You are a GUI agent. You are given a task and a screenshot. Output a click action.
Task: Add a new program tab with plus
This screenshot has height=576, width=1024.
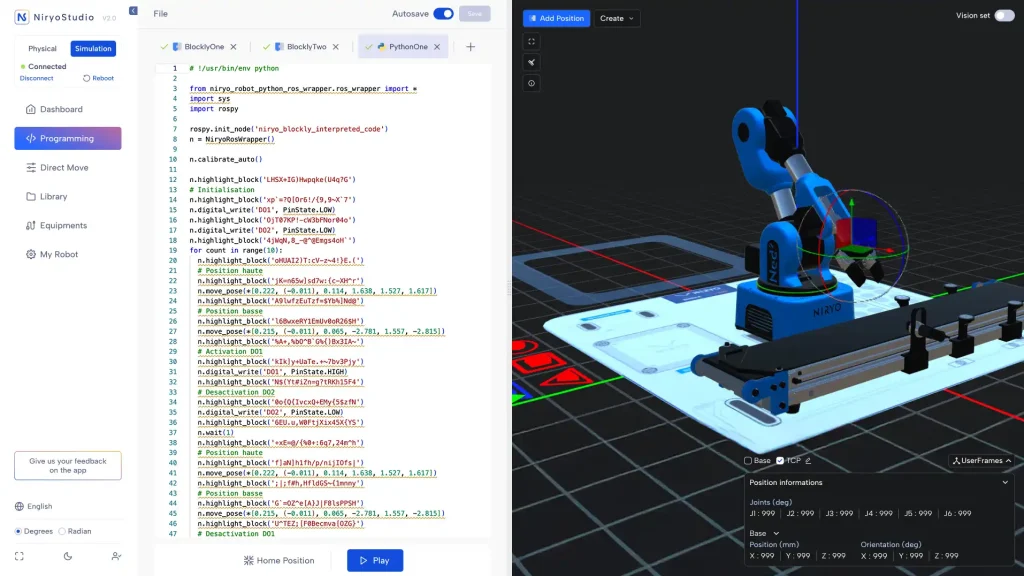pyautogui.click(x=471, y=47)
